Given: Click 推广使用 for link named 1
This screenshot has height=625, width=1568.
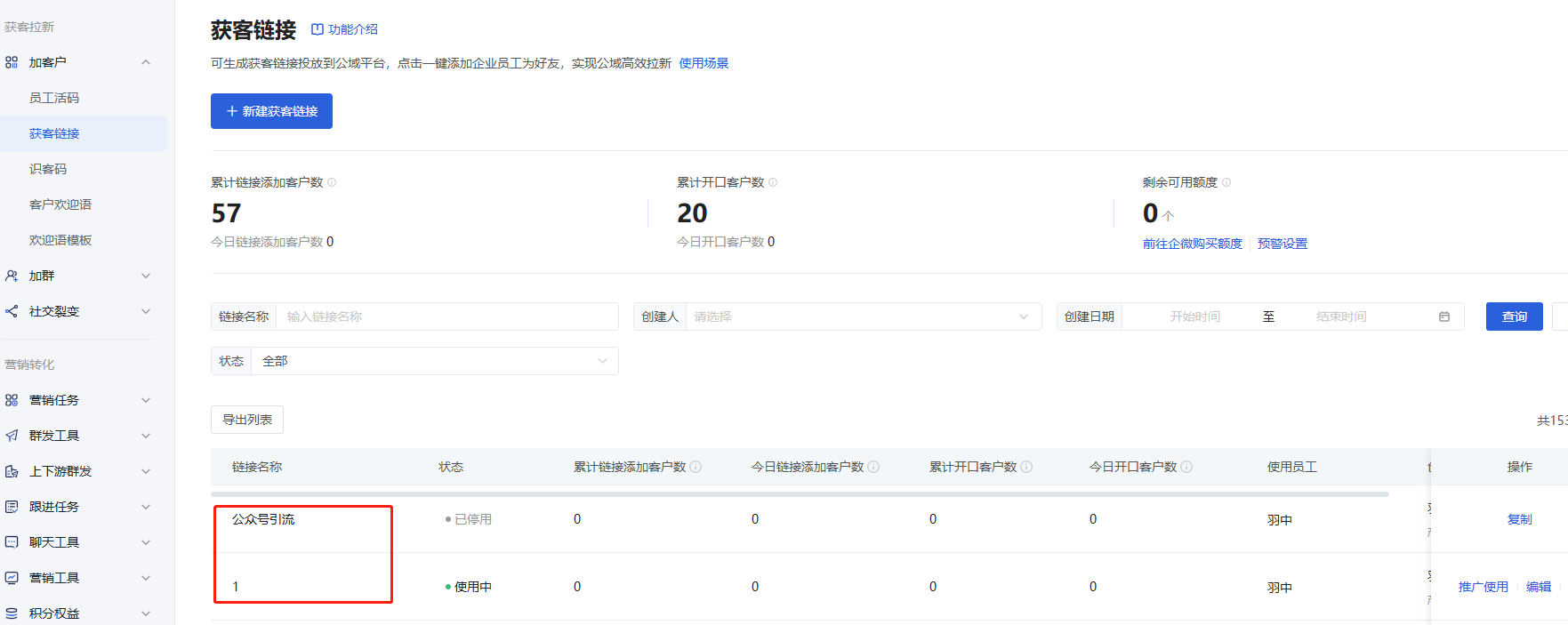Looking at the screenshot, I should [1484, 587].
